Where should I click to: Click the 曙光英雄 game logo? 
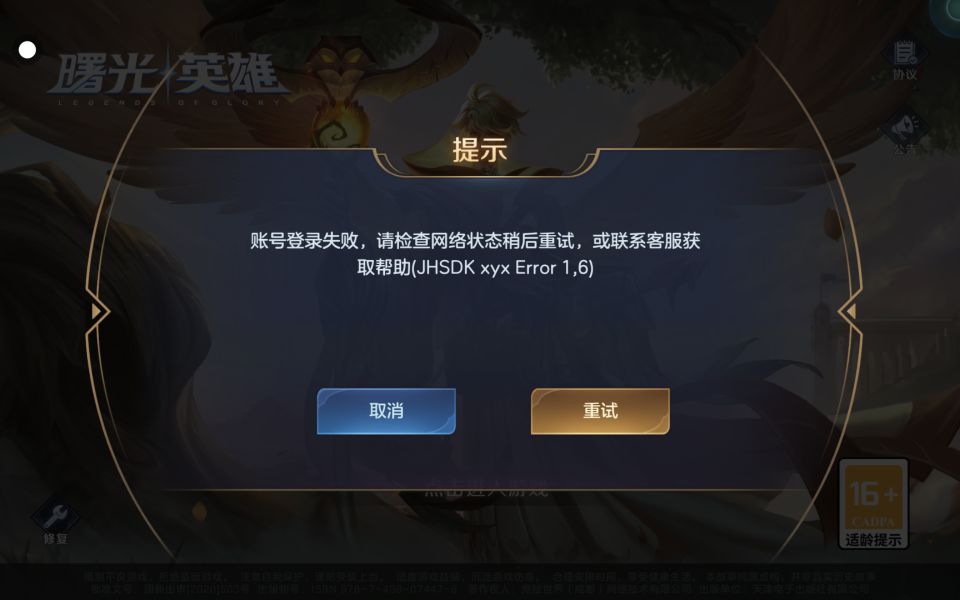tap(167, 73)
